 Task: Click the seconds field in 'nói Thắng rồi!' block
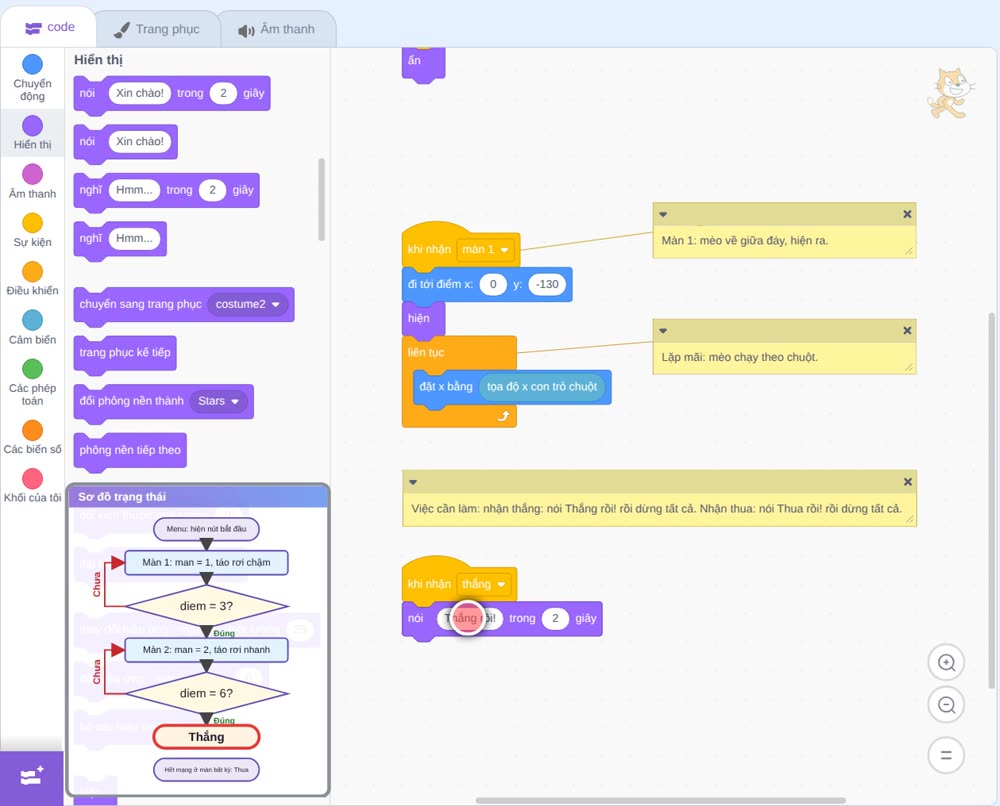(x=555, y=619)
